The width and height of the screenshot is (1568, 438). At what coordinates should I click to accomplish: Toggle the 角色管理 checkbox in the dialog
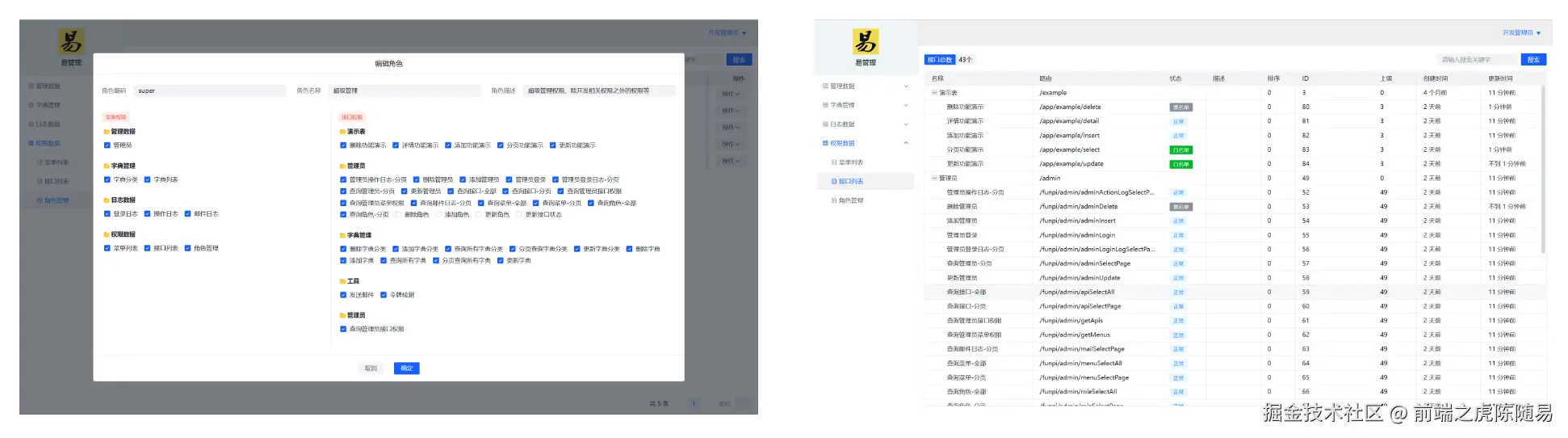click(188, 249)
